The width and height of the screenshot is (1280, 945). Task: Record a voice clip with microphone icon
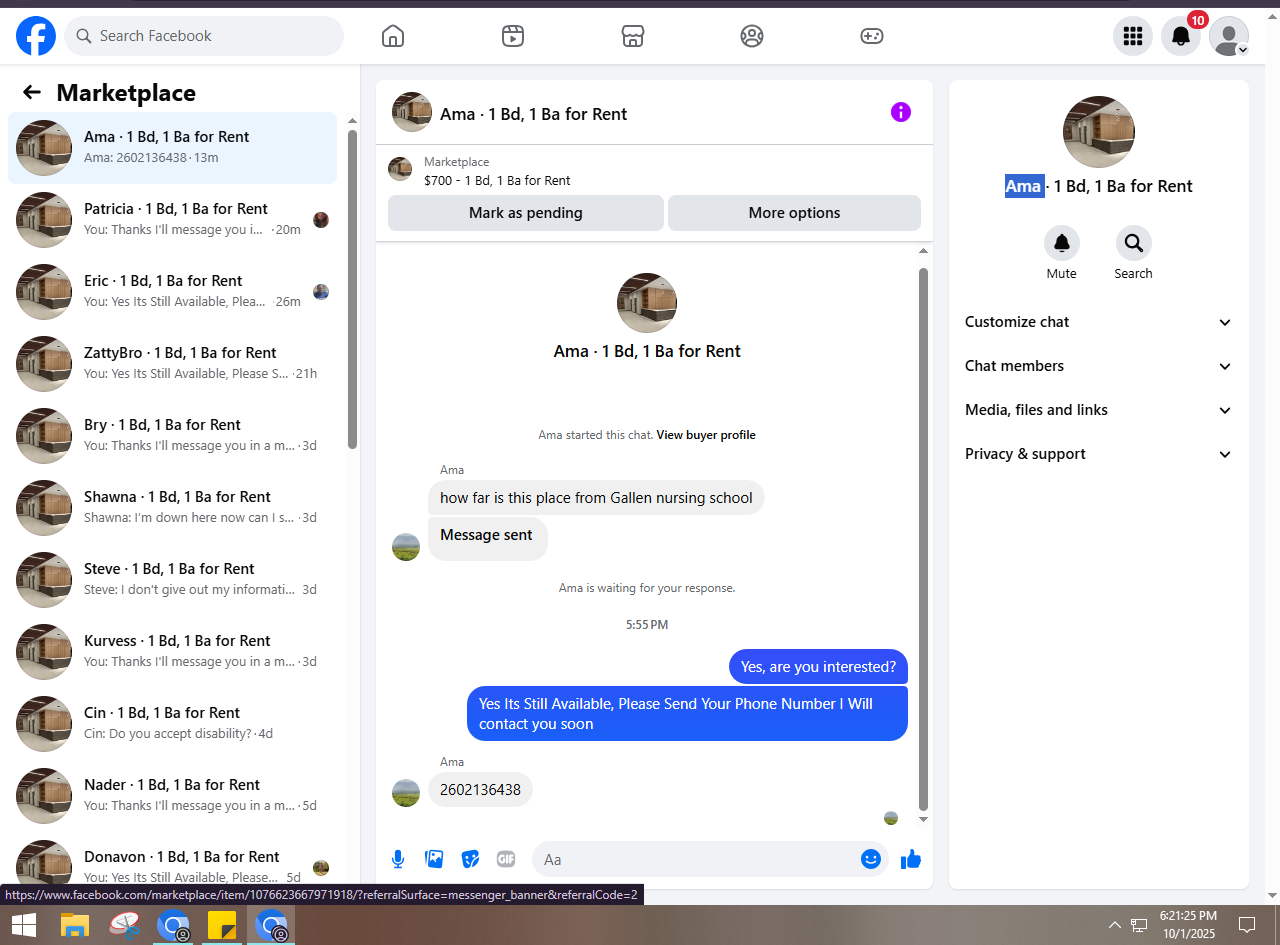click(398, 859)
